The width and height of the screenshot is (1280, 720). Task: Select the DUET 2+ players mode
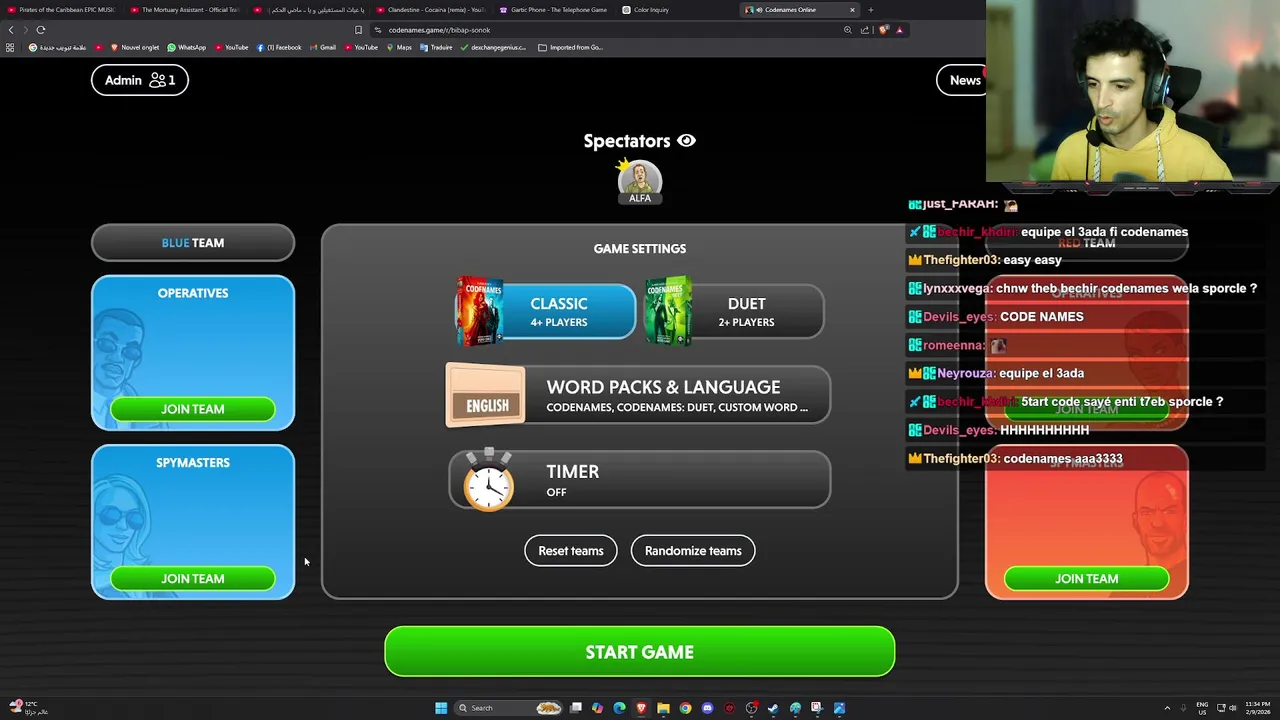735,311
